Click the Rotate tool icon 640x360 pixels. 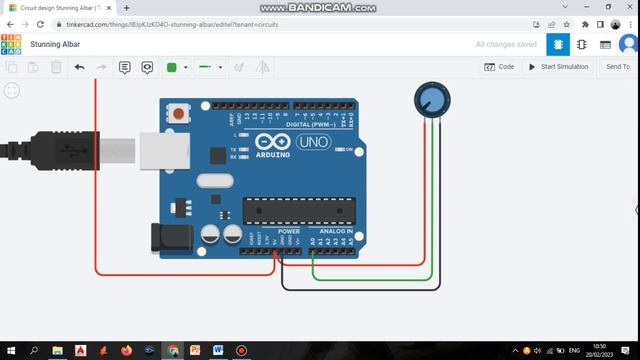point(239,67)
